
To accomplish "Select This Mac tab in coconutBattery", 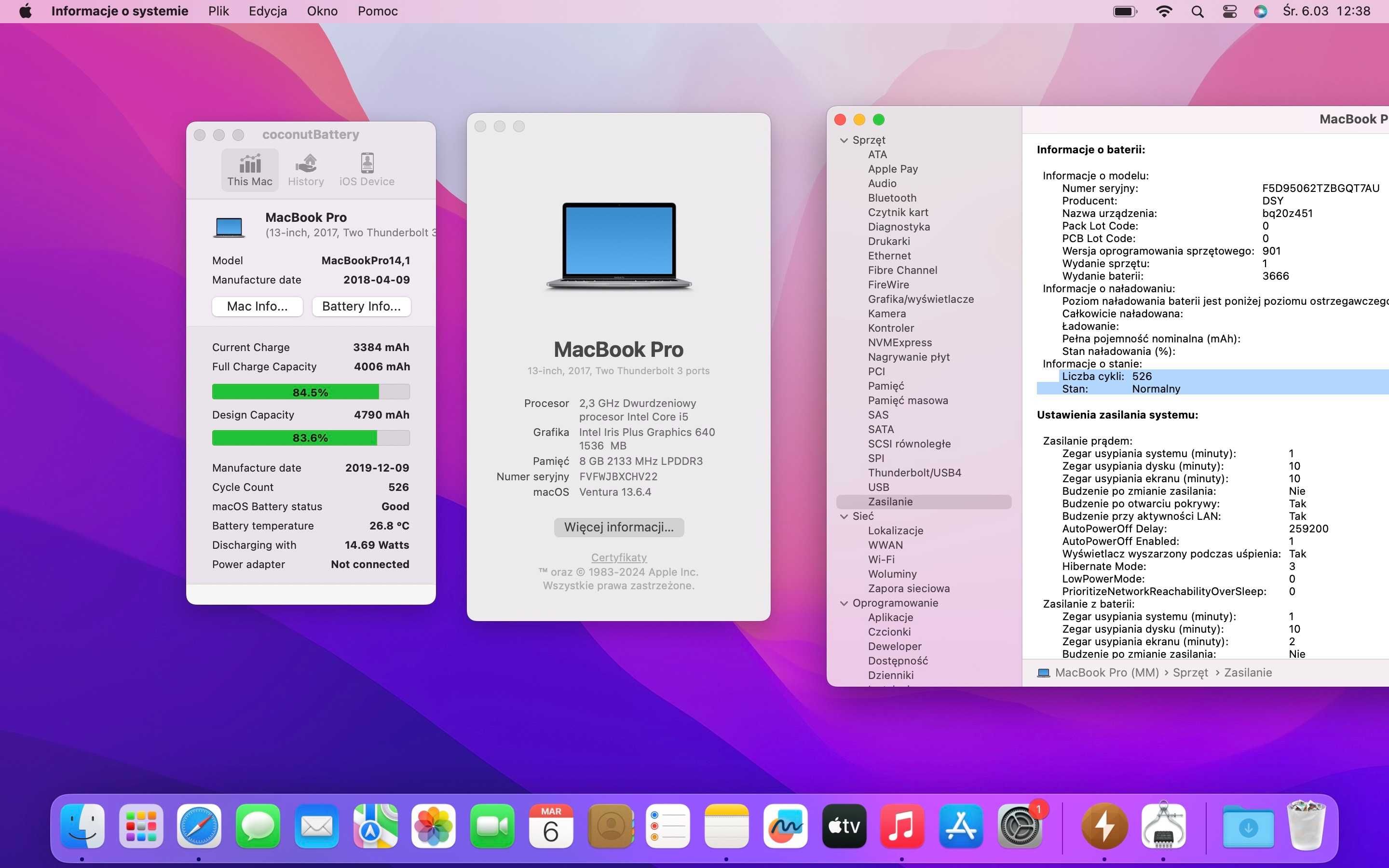I will [250, 170].
